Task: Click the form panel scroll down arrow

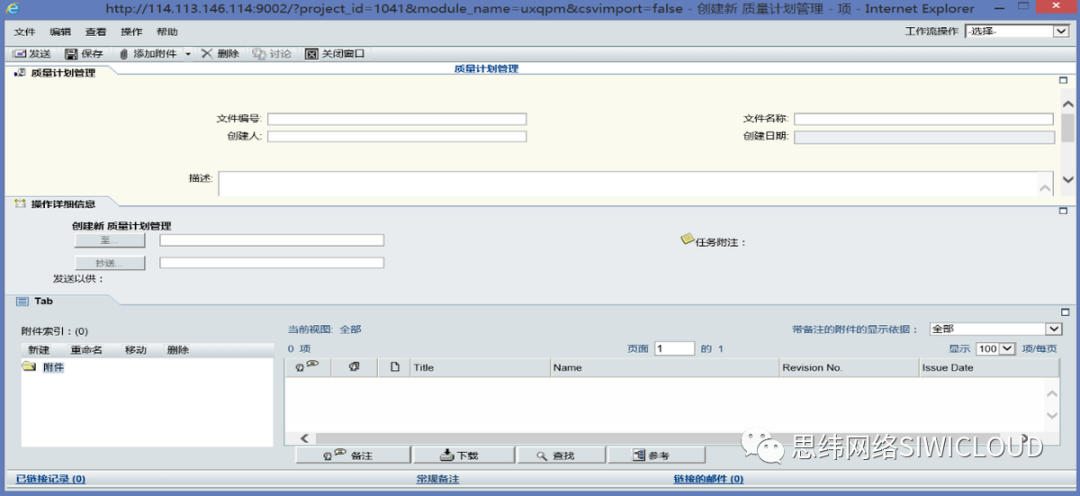Action: point(1068,179)
